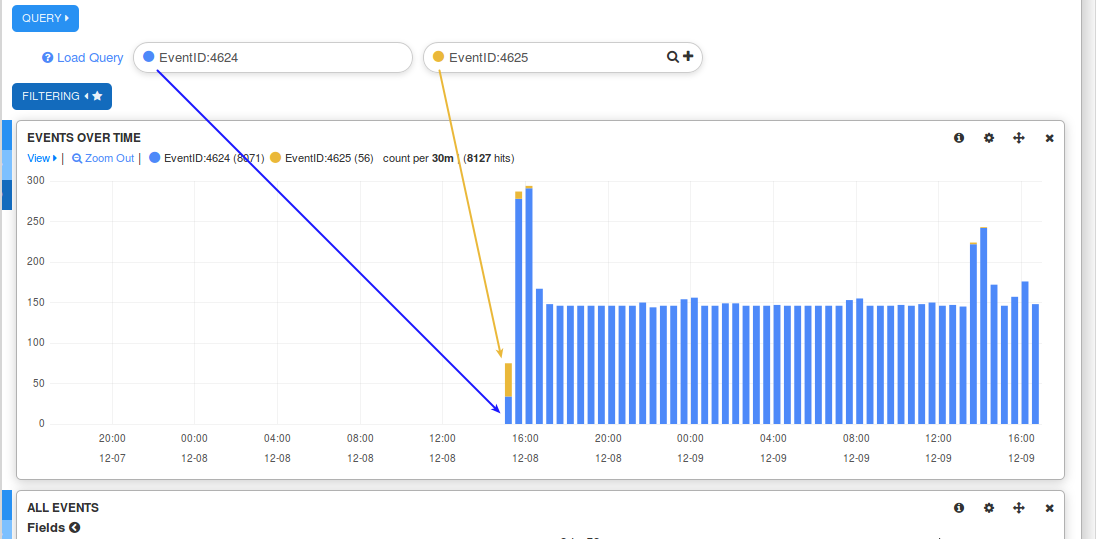Expand the QUERY section button
Screen dimensions: 1096x539
click(x=45, y=18)
